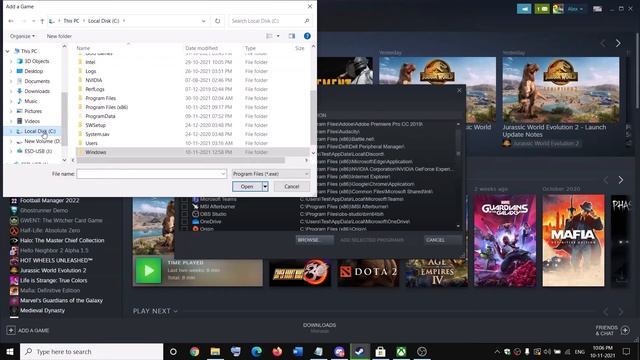This screenshot has width=640, height=360.
Task: Click the file list vertical scrollbar
Action: click(x=313, y=117)
